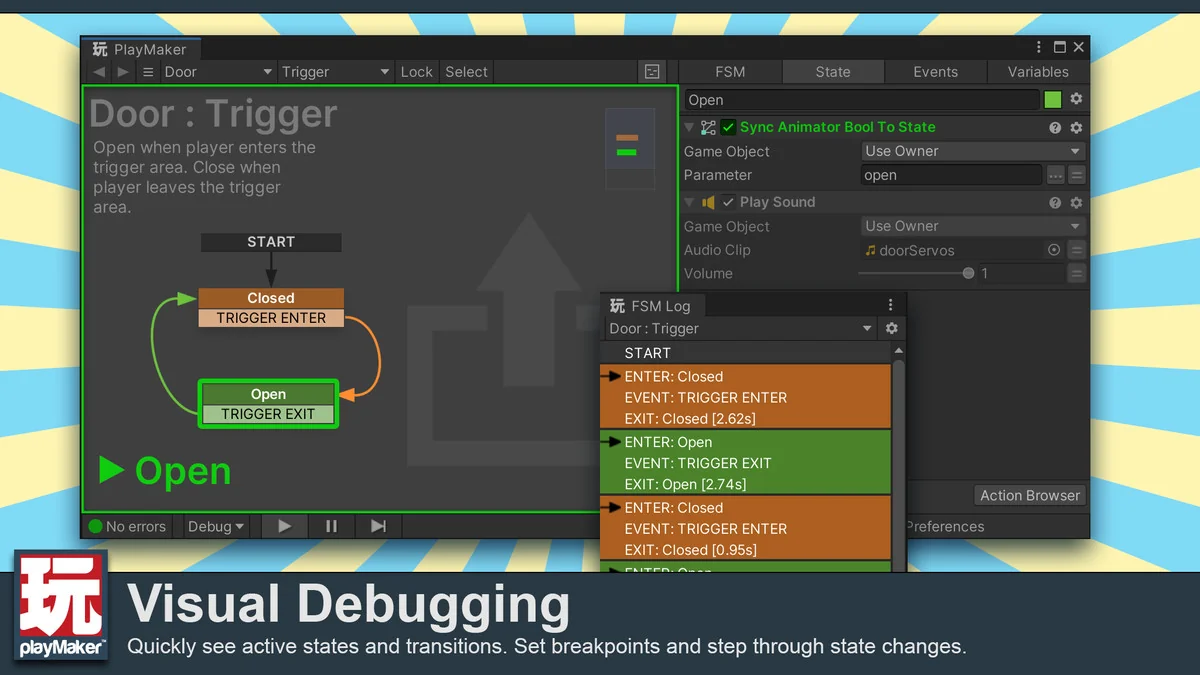Click the Play button in the debug toolbar

click(285, 526)
